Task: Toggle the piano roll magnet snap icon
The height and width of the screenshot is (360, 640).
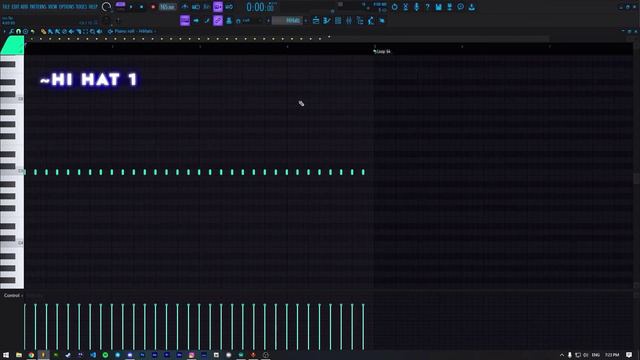Action: (18, 31)
